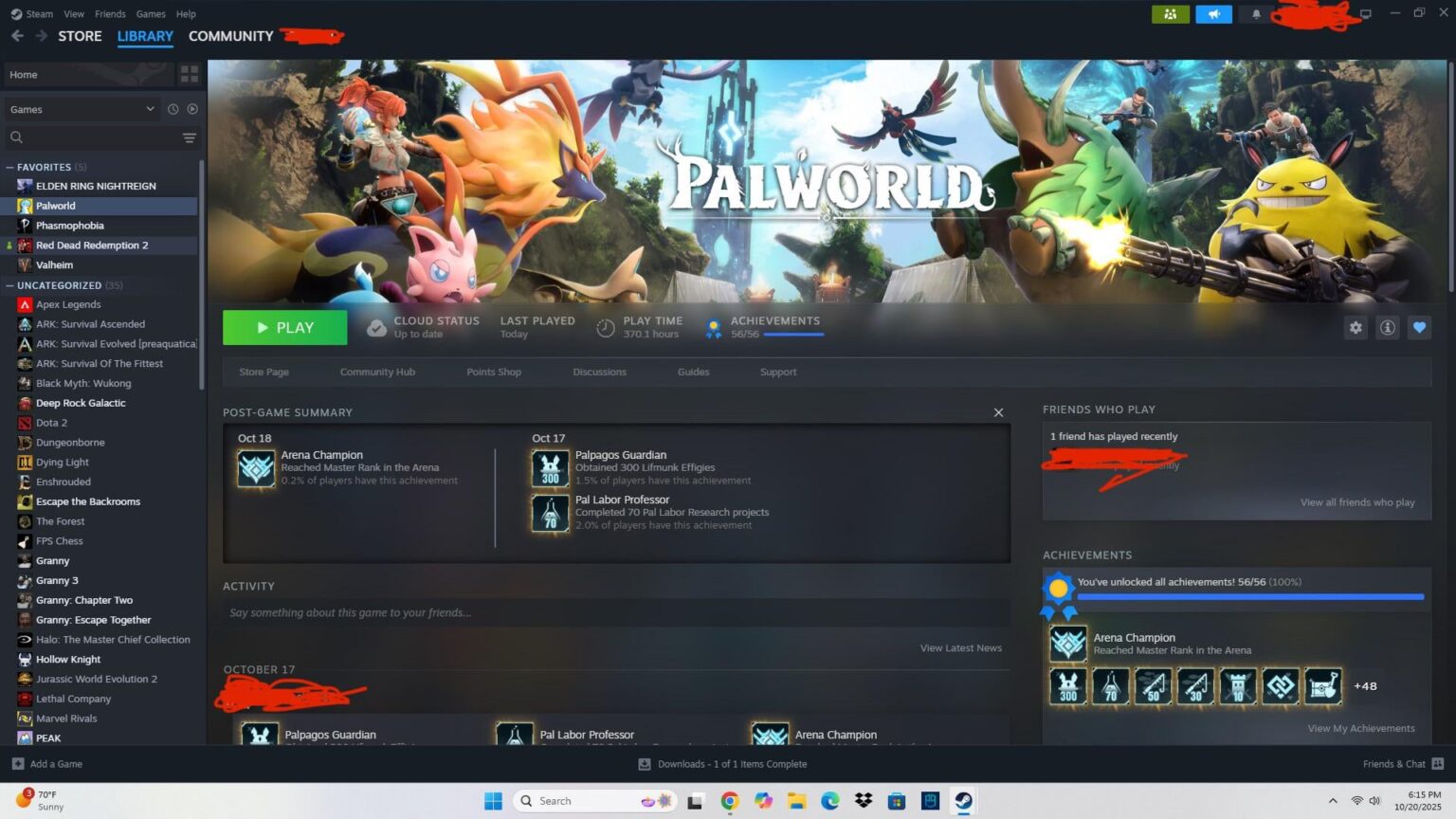
Task: Click View all friends who play
Action: (1357, 502)
